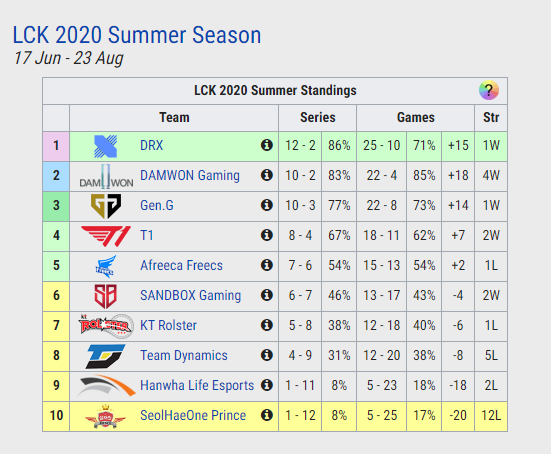
Task: Click the T1 red logo
Action: (106, 236)
